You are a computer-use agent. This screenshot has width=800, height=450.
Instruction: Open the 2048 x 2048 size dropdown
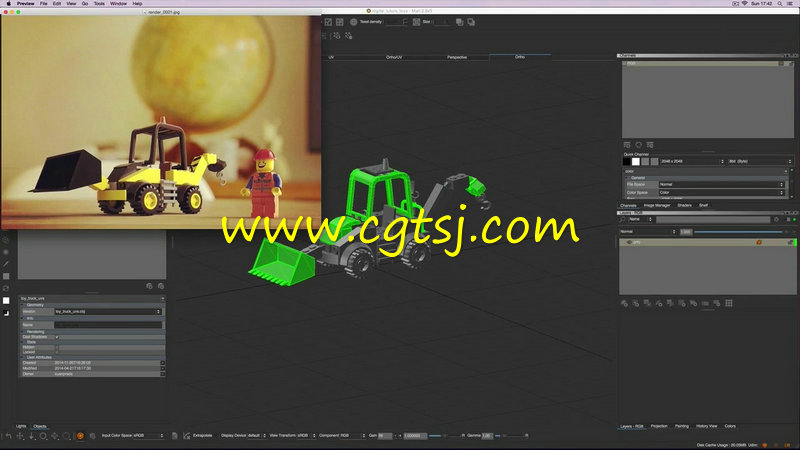pos(692,161)
